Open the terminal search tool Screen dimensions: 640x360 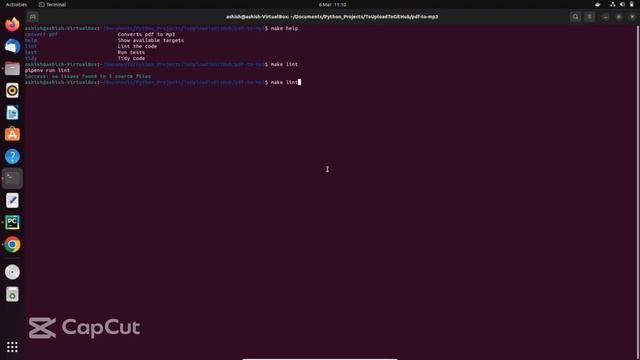pyautogui.click(x=576, y=17)
